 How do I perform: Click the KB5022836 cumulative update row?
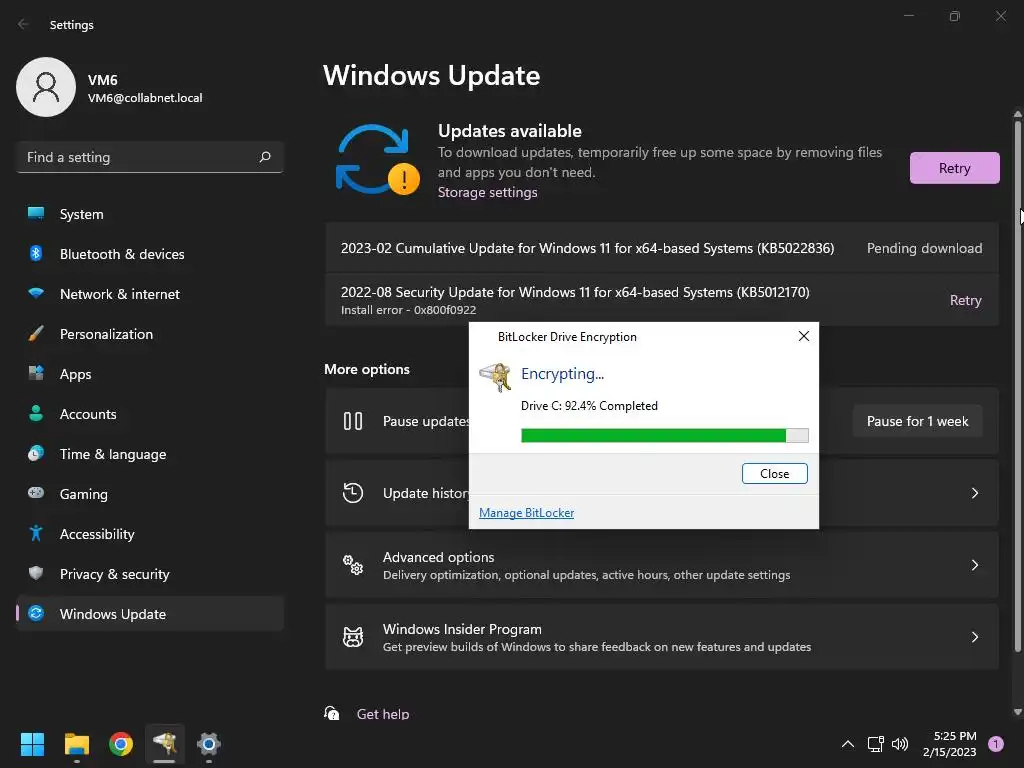(662, 248)
